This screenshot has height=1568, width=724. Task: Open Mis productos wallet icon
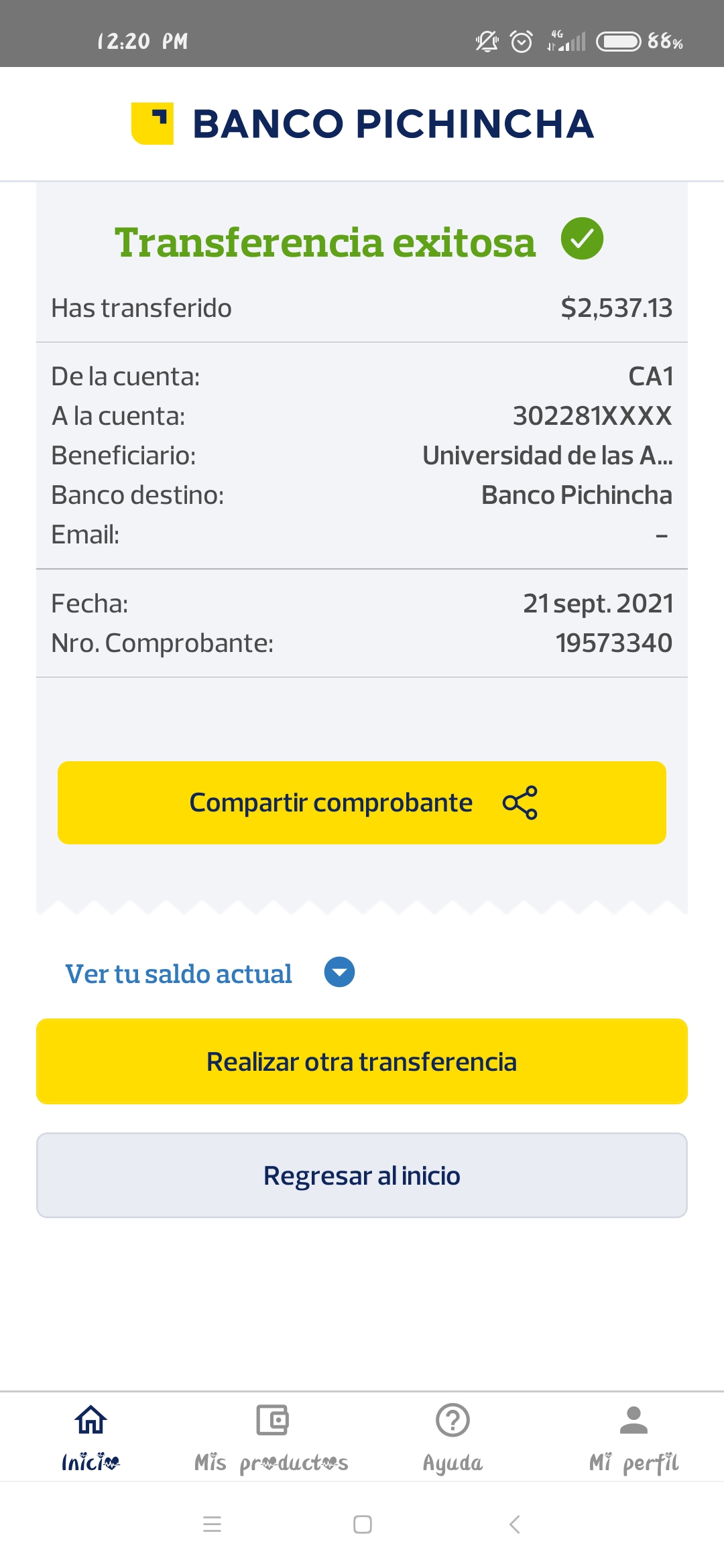(x=272, y=1419)
